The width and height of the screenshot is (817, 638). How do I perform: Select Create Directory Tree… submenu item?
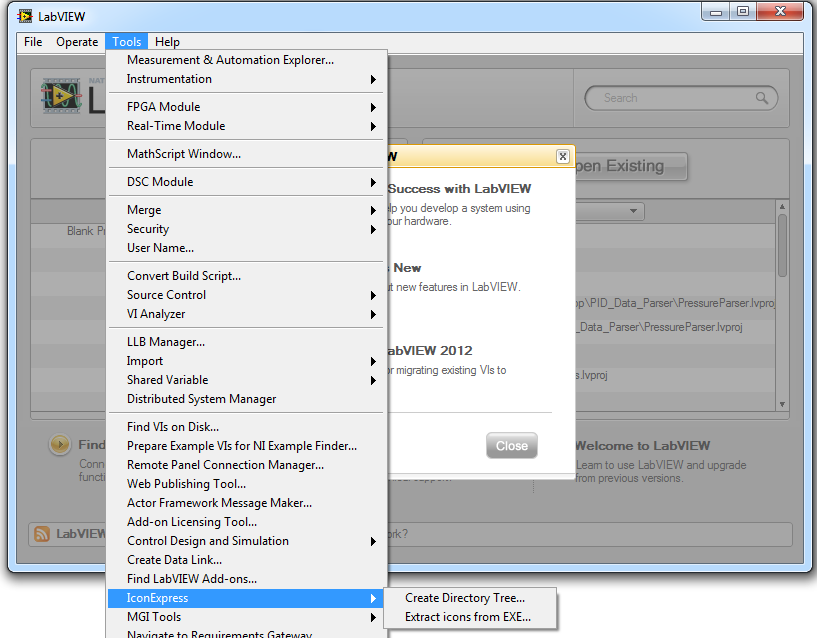pyautogui.click(x=470, y=598)
